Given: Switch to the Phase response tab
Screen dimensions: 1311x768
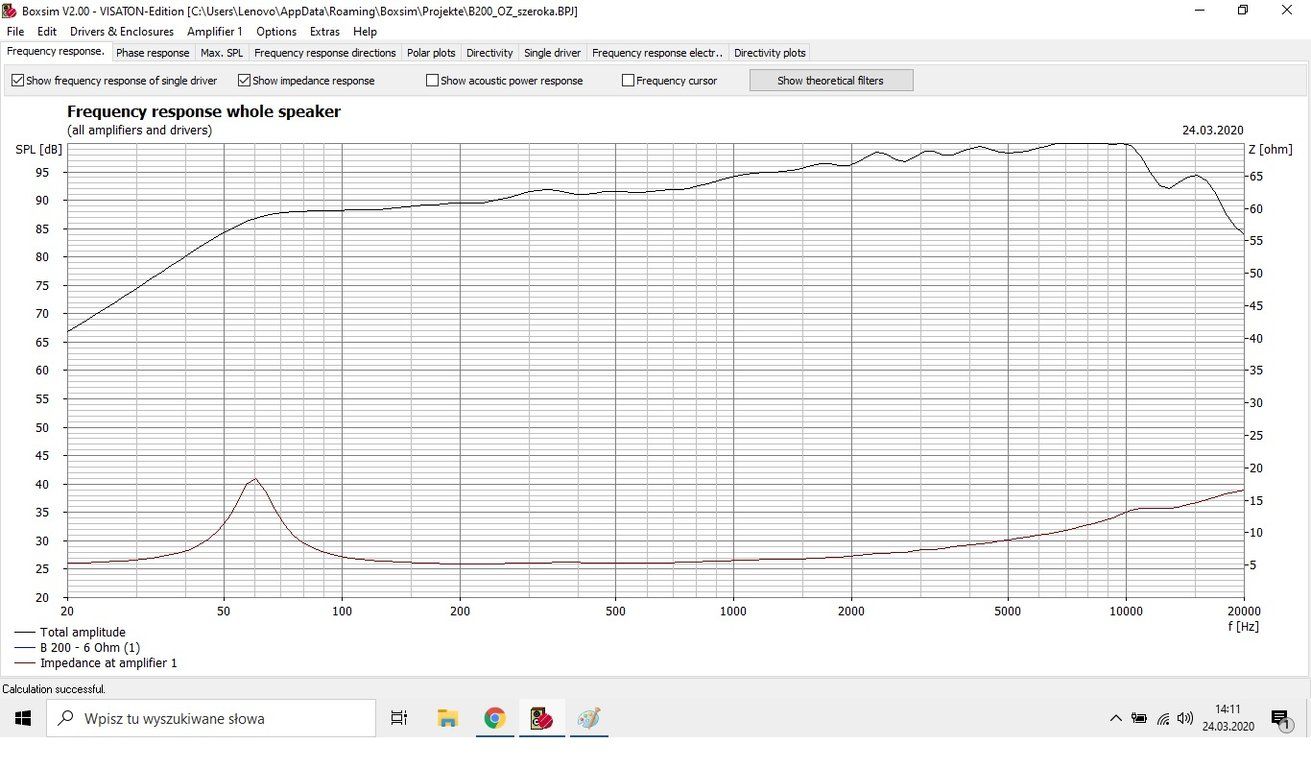Looking at the screenshot, I should click(152, 53).
